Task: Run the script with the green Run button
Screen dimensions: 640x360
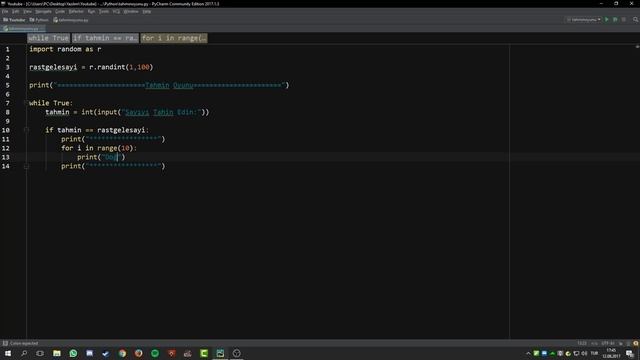Action: tap(607, 20)
